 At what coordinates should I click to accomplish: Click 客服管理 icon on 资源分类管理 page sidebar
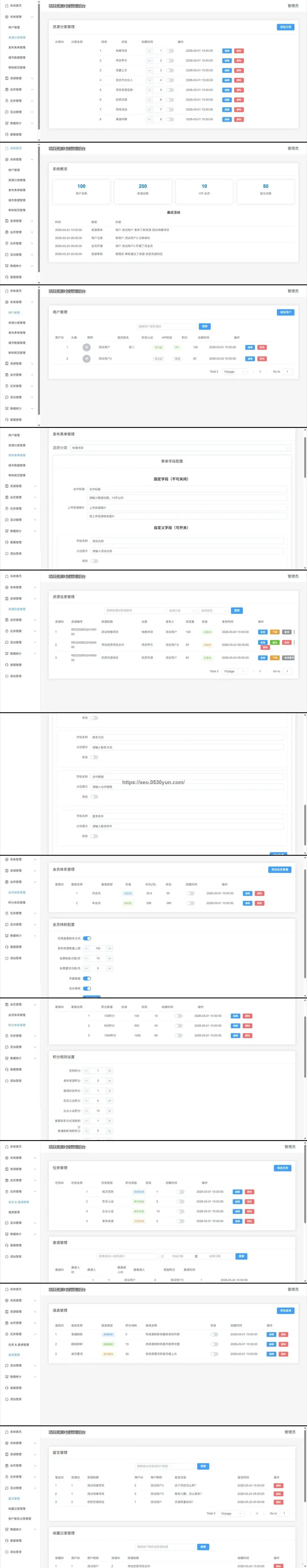[7, 135]
